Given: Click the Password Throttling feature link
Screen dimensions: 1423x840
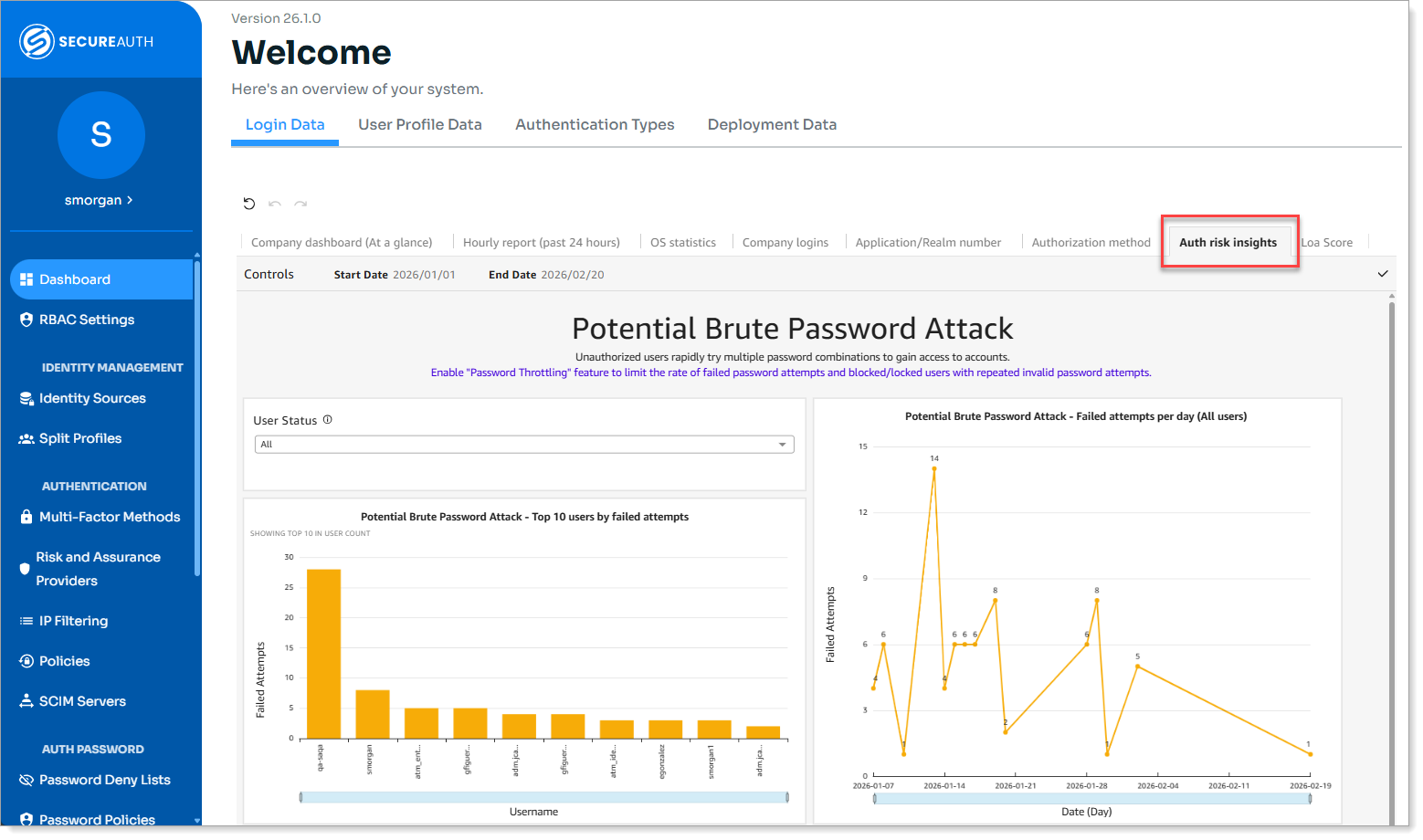Looking at the screenshot, I should coord(791,372).
